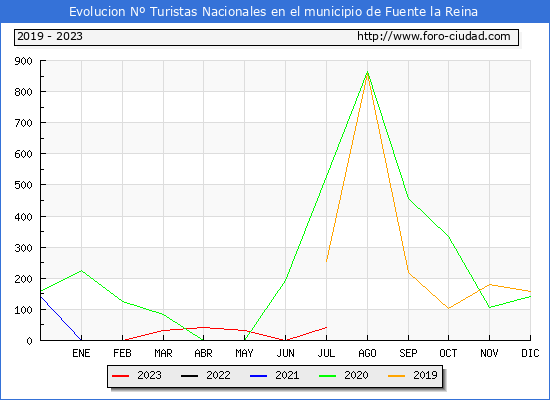550x400 pixels.
Task: Click the DIC month axis label
Action: click(x=530, y=353)
